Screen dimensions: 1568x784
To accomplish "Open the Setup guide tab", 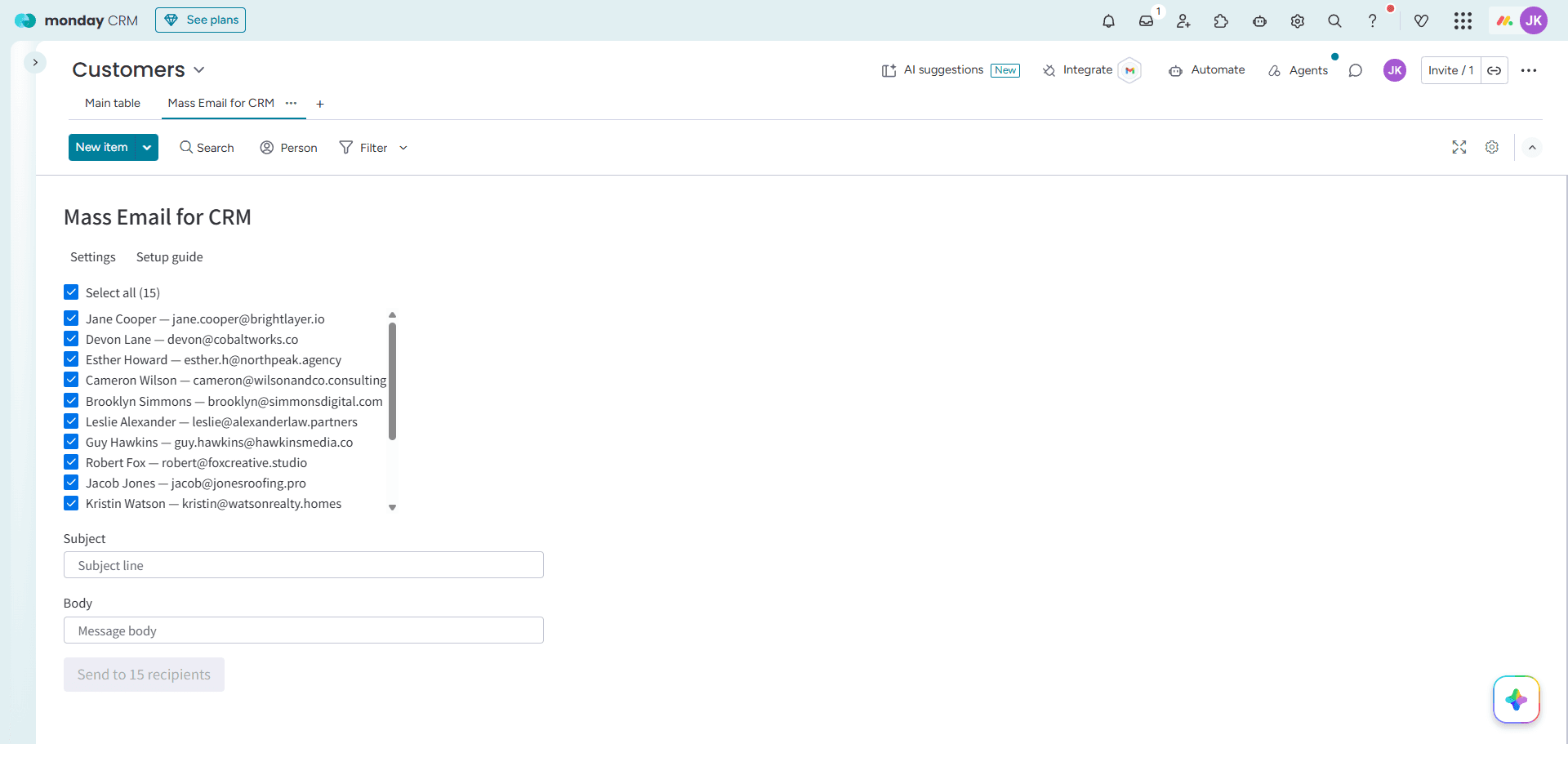I will tap(169, 256).
